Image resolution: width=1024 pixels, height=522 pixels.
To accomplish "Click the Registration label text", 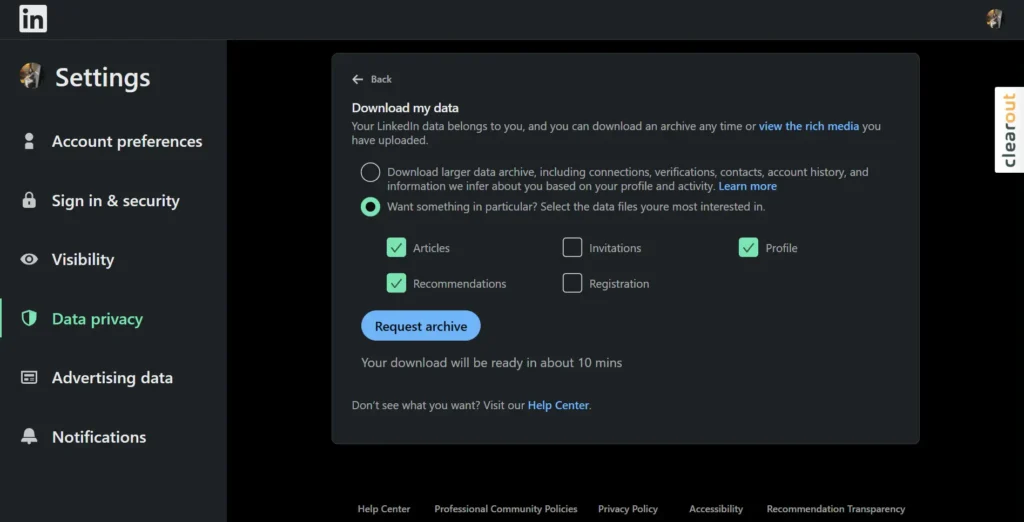I will [619, 284].
